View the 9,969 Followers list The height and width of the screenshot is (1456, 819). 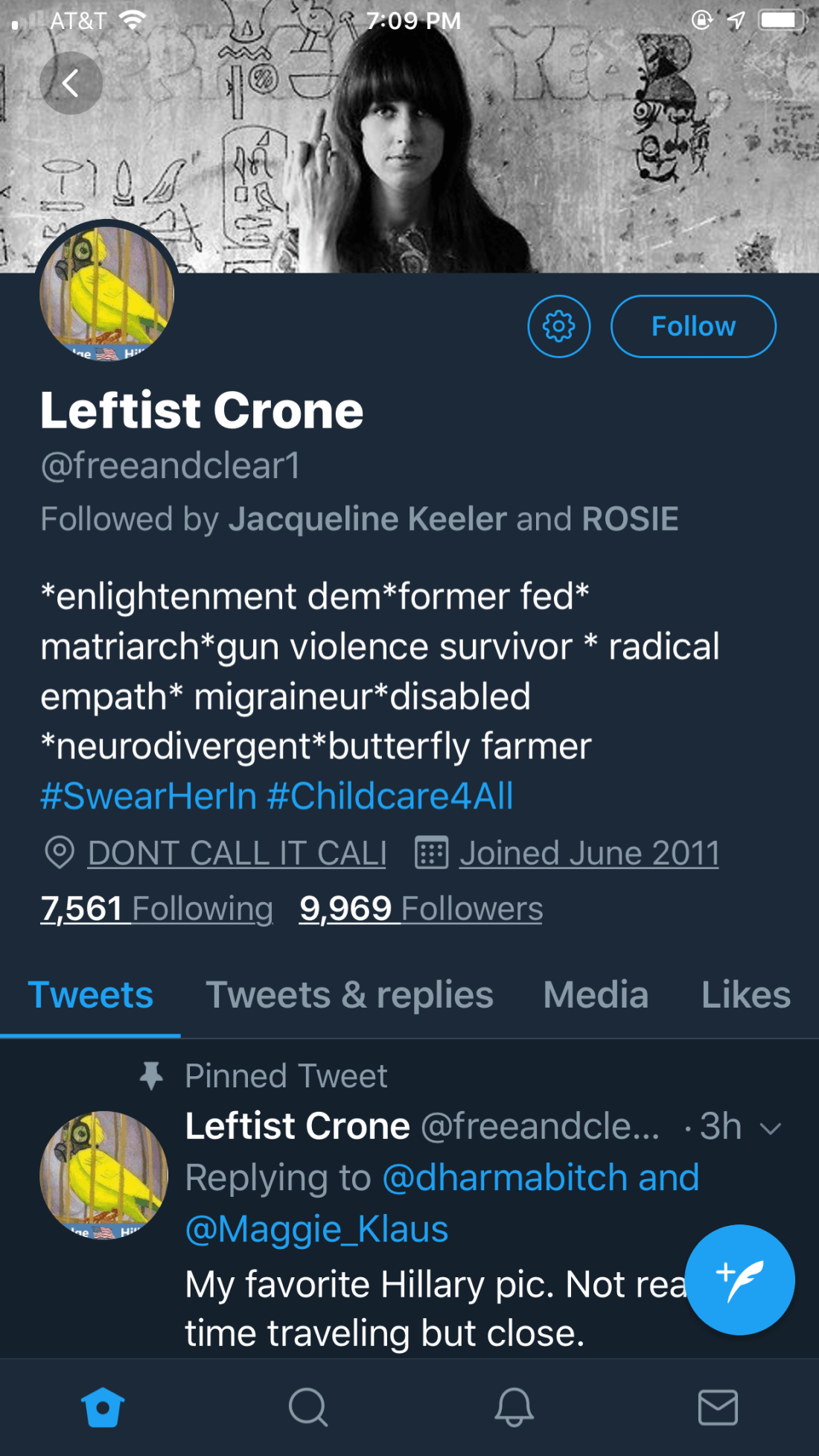tap(421, 909)
